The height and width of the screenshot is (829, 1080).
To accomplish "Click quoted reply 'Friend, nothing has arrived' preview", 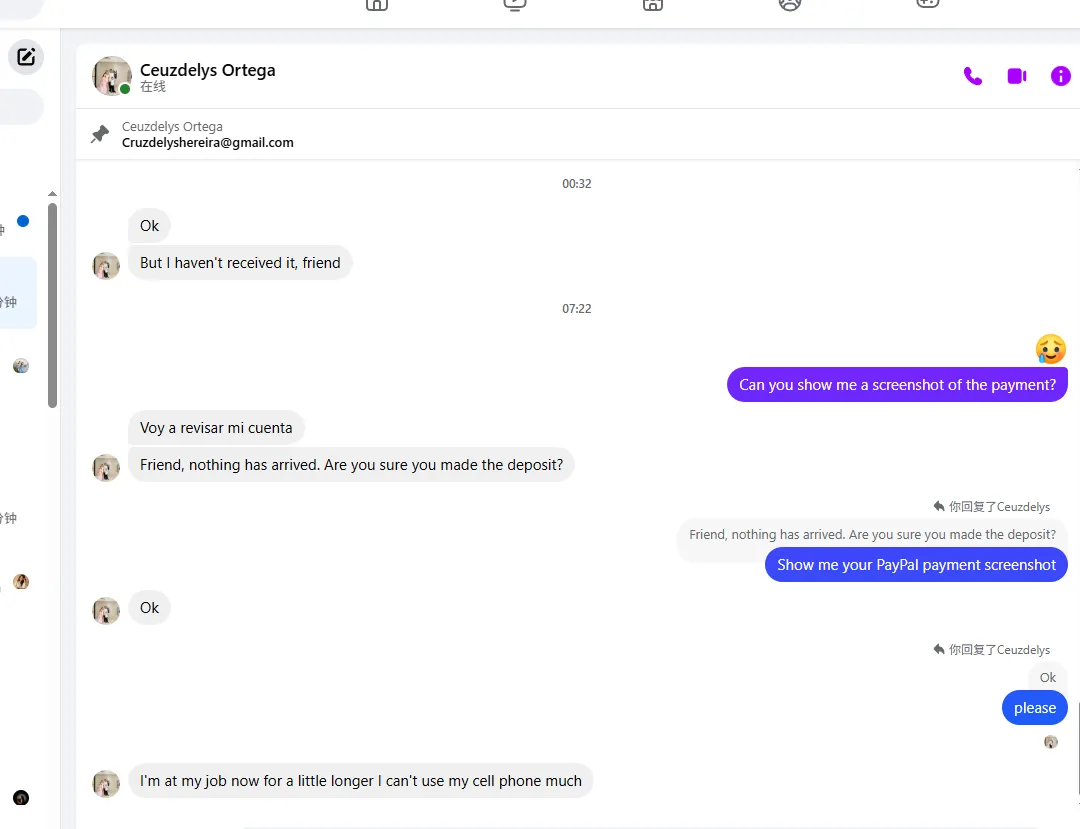I will (x=872, y=535).
